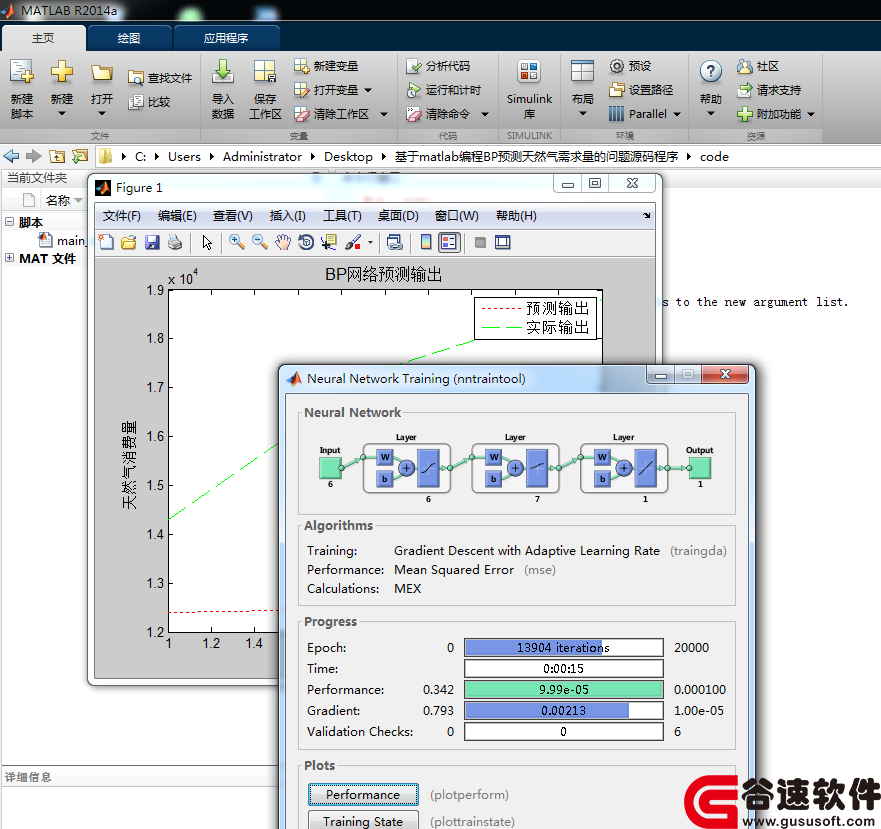The width and height of the screenshot is (881, 829).
Task: Expand Open Variable (打开变量) dropdown
Action: (368, 90)
